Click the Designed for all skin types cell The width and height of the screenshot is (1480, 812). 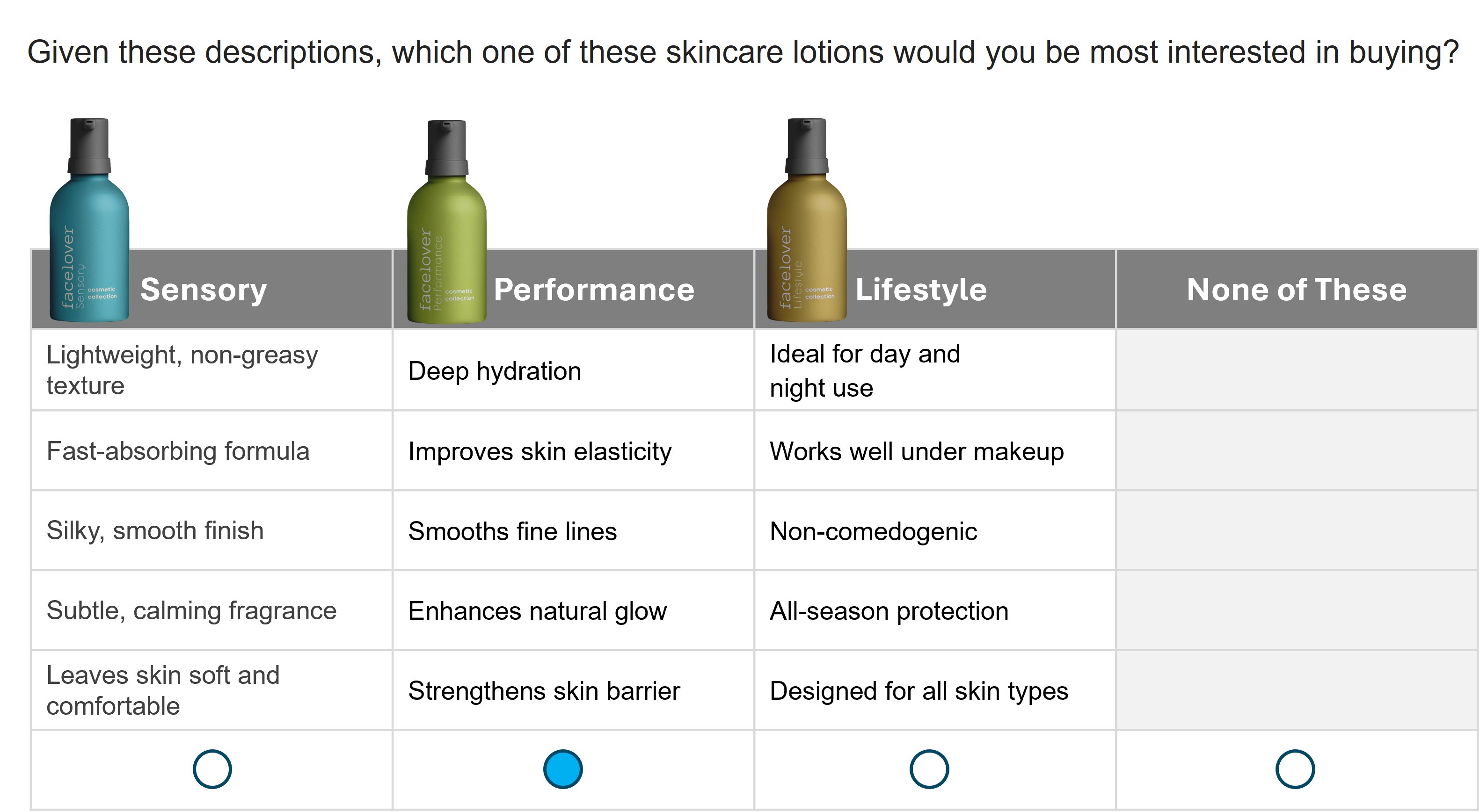(919, 691)
